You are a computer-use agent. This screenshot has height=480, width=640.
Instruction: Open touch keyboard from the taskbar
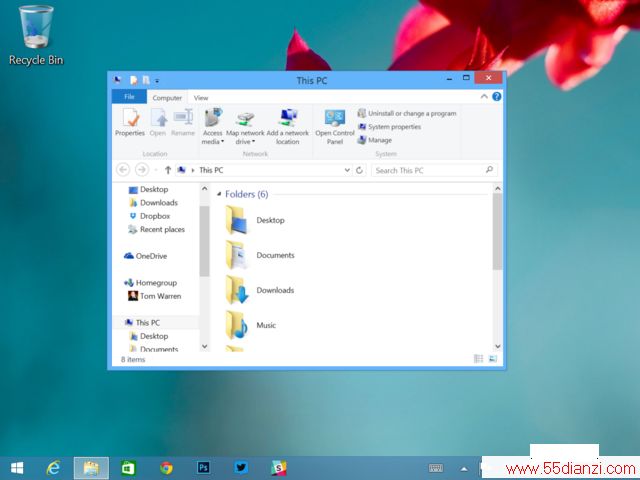point(436,468)
